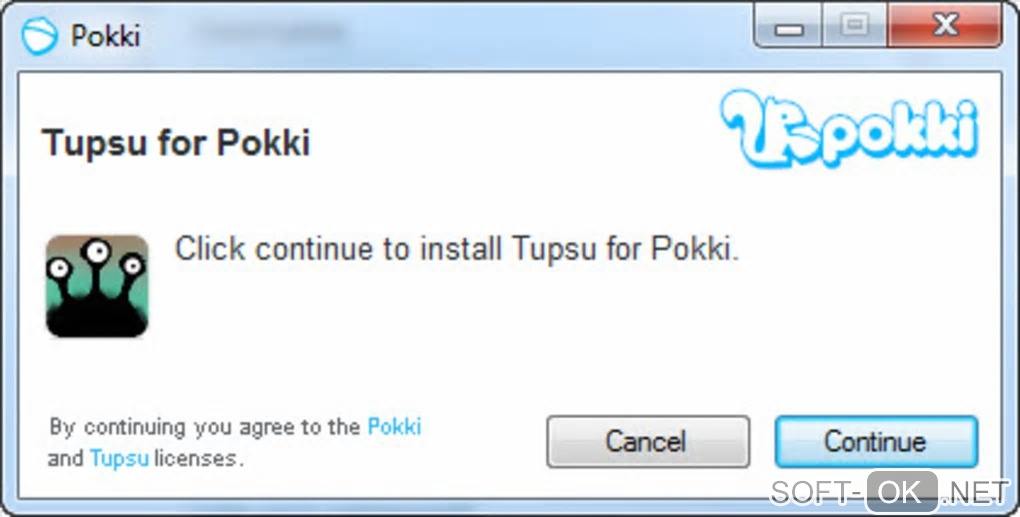The height and width of the screenshot is (517, 1020).
Task: Click the Tupsu monster app icon
Action: (x=97, y=286)
